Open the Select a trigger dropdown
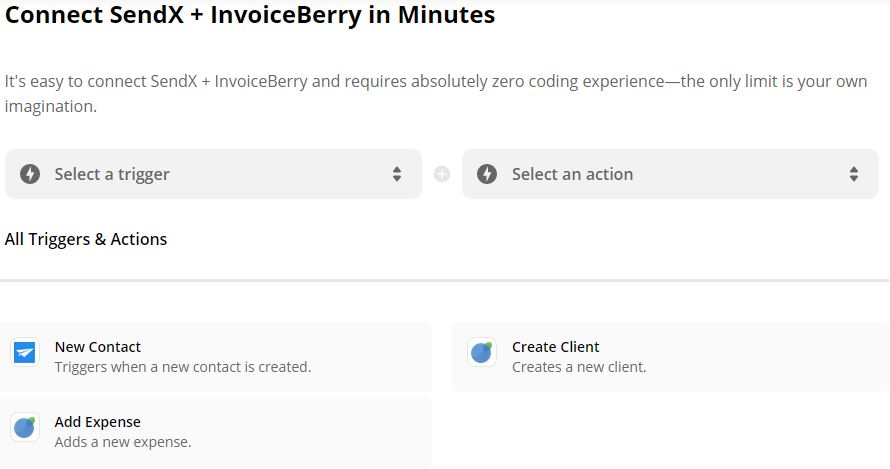Screen dimensions: 890x469 click(x=213, y=174)
